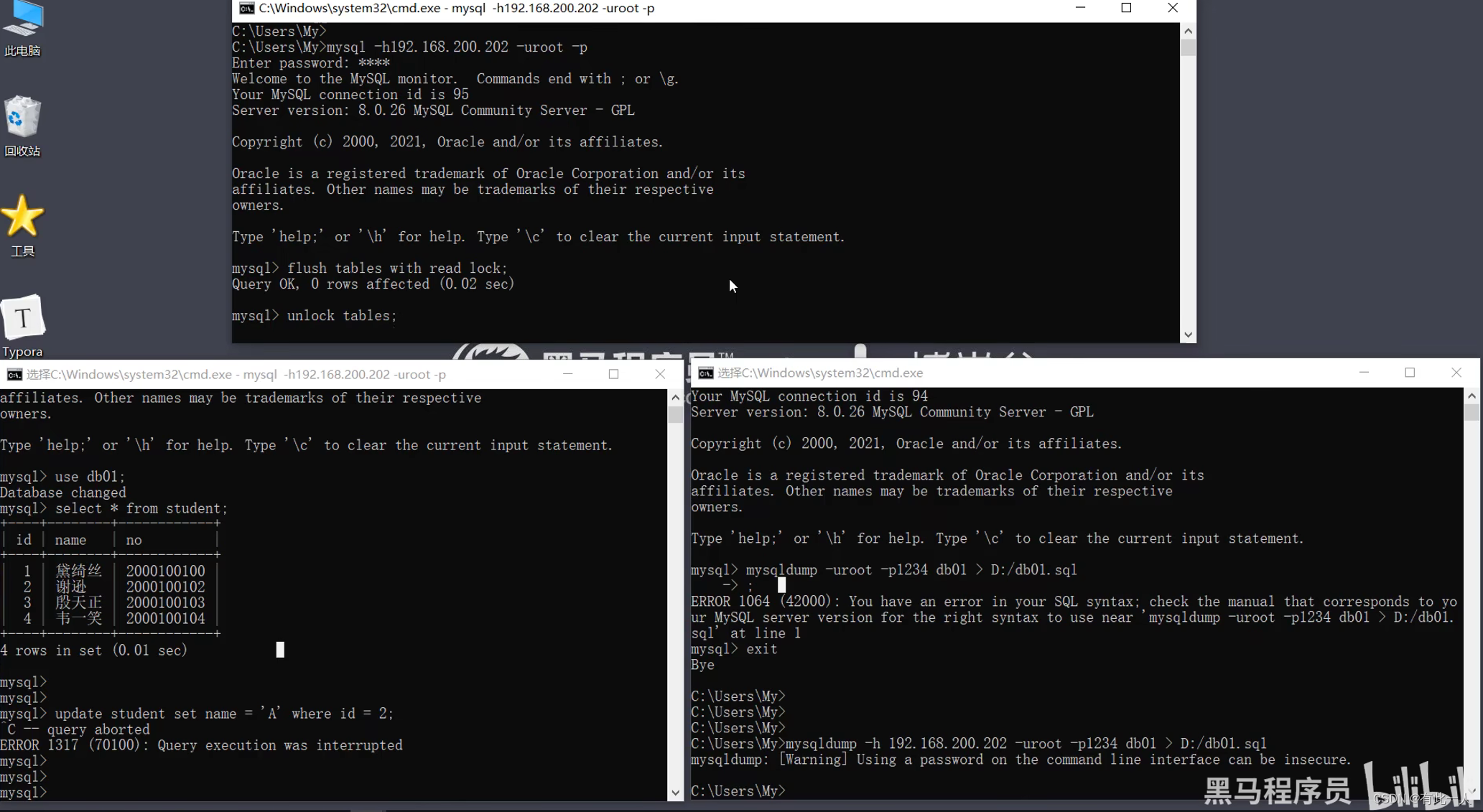1483x812 pixels.
Task: Click 'ERROR 1317 (70100)' message line
Action: [201, 746]
